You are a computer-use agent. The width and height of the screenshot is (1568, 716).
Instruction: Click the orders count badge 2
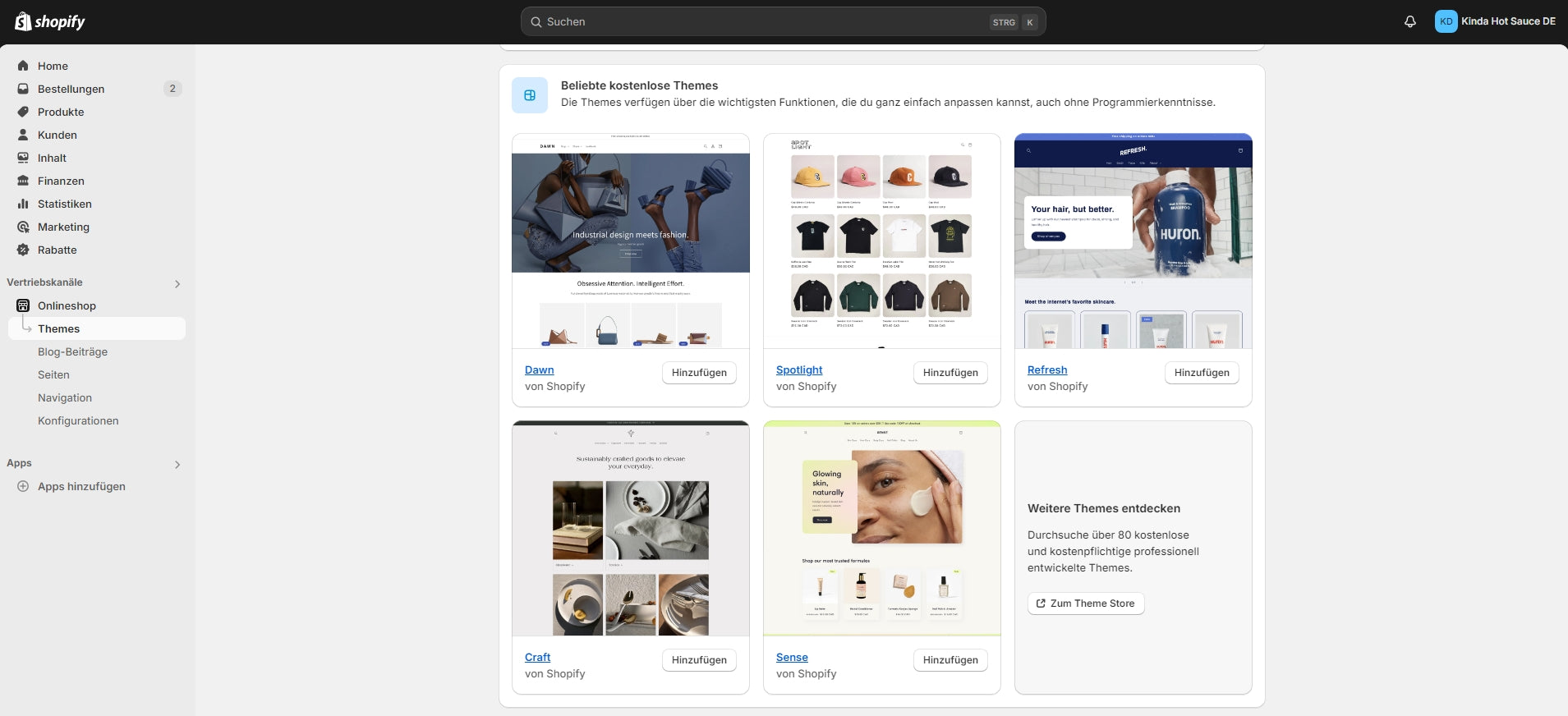(x=172, y=89)
